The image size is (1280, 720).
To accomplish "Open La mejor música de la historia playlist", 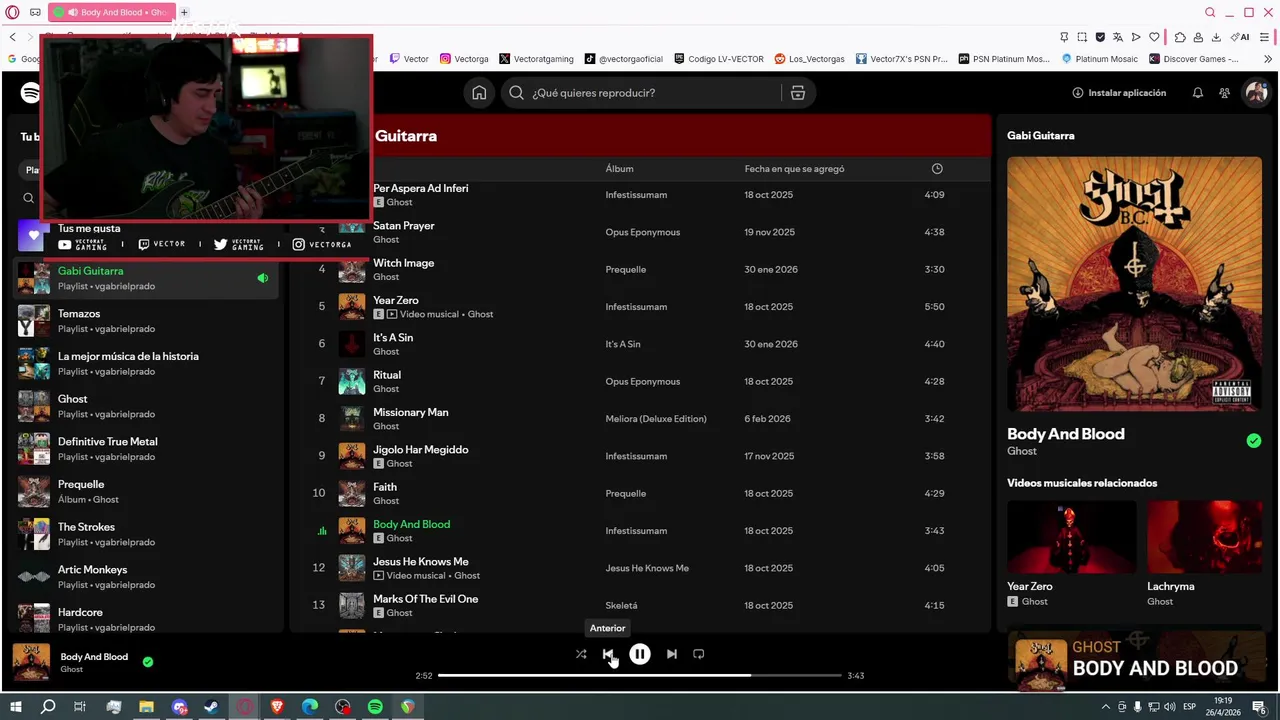I will (x=145, y=363).
